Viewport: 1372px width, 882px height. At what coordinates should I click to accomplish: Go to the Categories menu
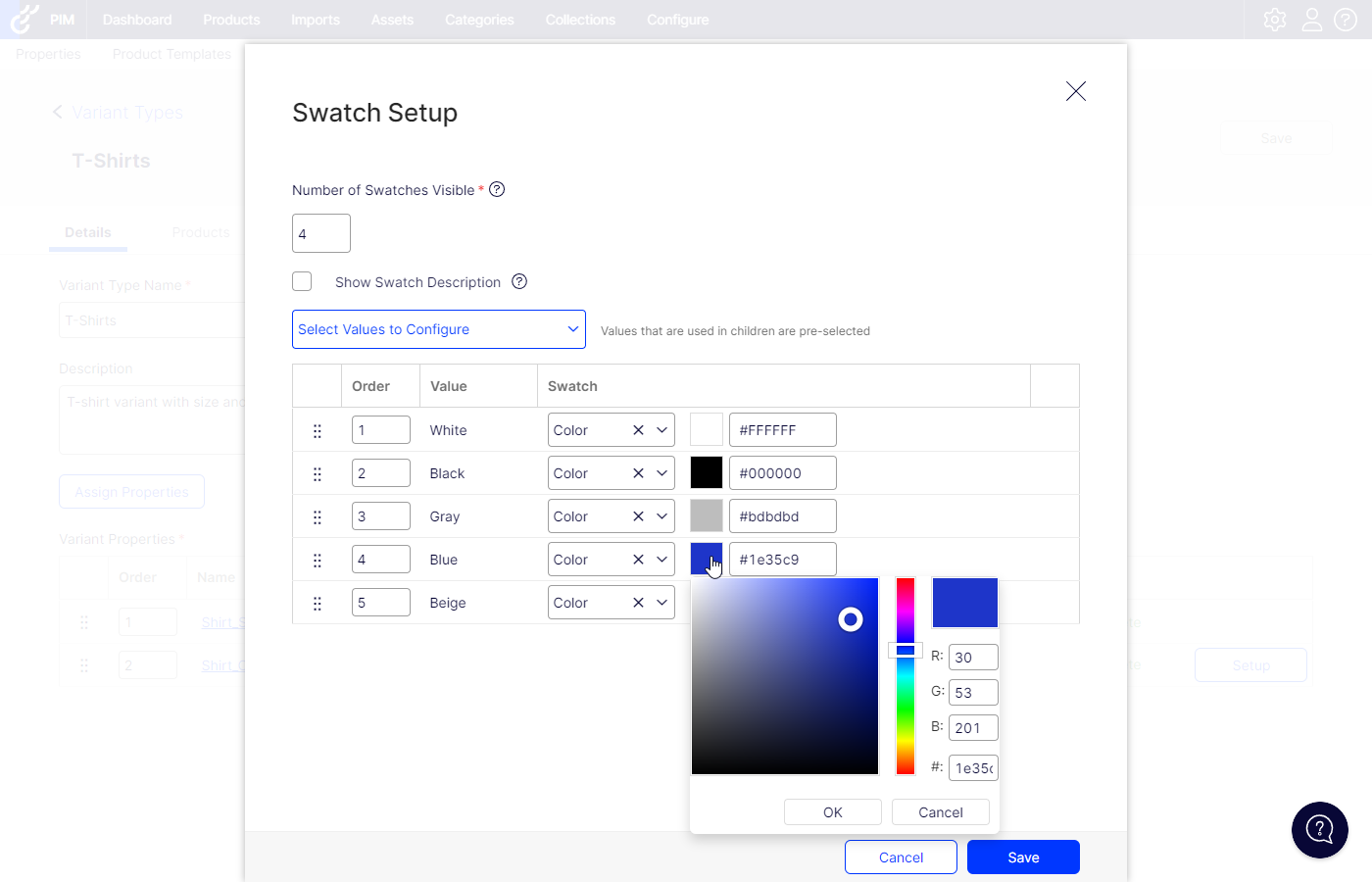click(x=479, y=20)
